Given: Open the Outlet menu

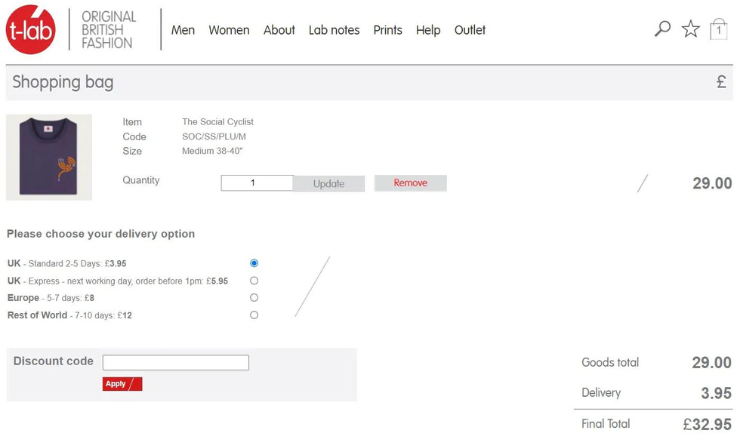Looking at the screenshot, I should pos(470,30).
